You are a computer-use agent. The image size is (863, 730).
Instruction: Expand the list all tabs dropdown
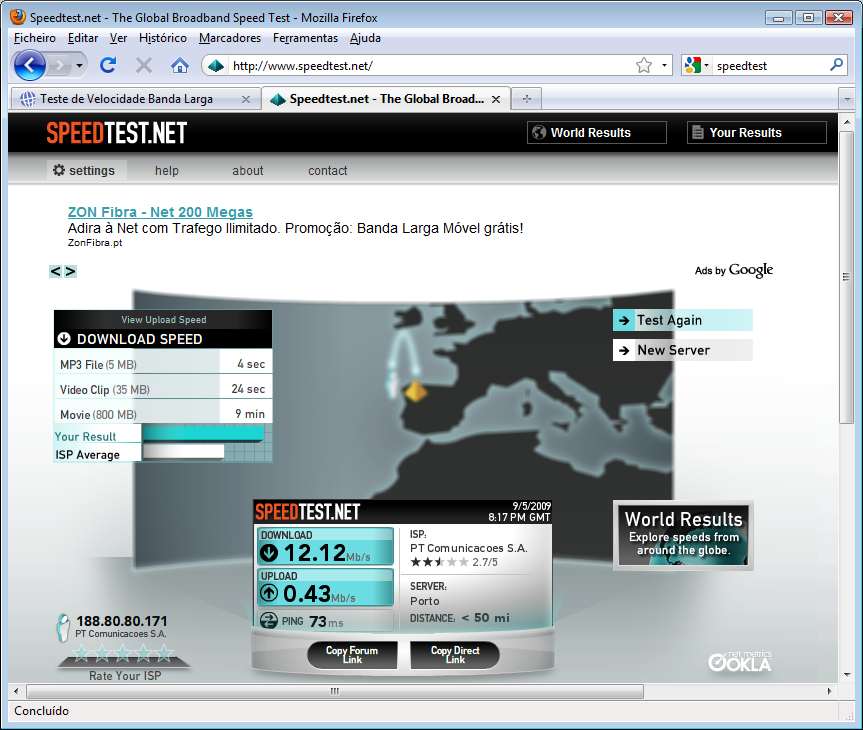pyautogui.click(x=846, y=100)
